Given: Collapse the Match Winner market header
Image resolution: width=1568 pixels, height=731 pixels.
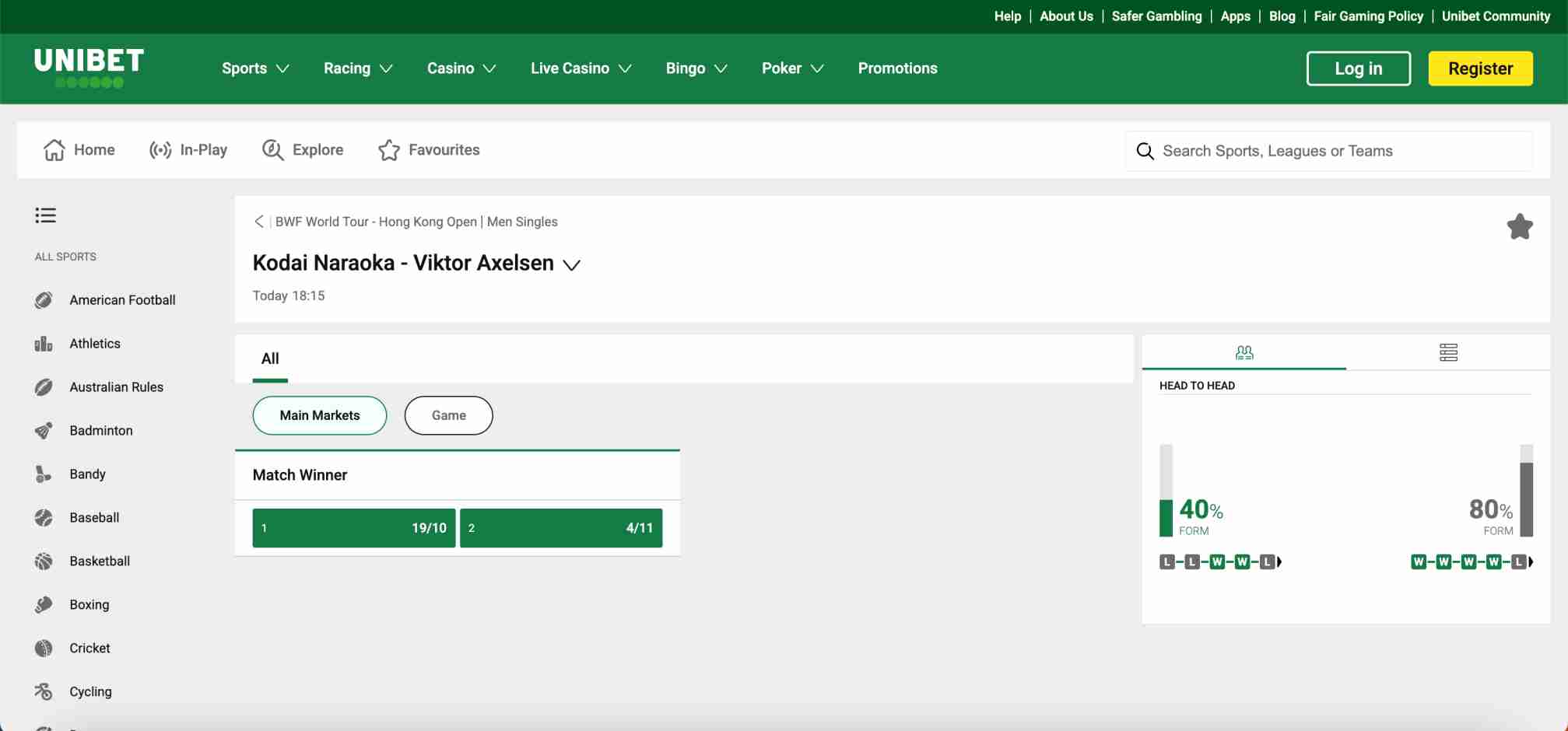Looking at the screenshot, I should (458, 475).
